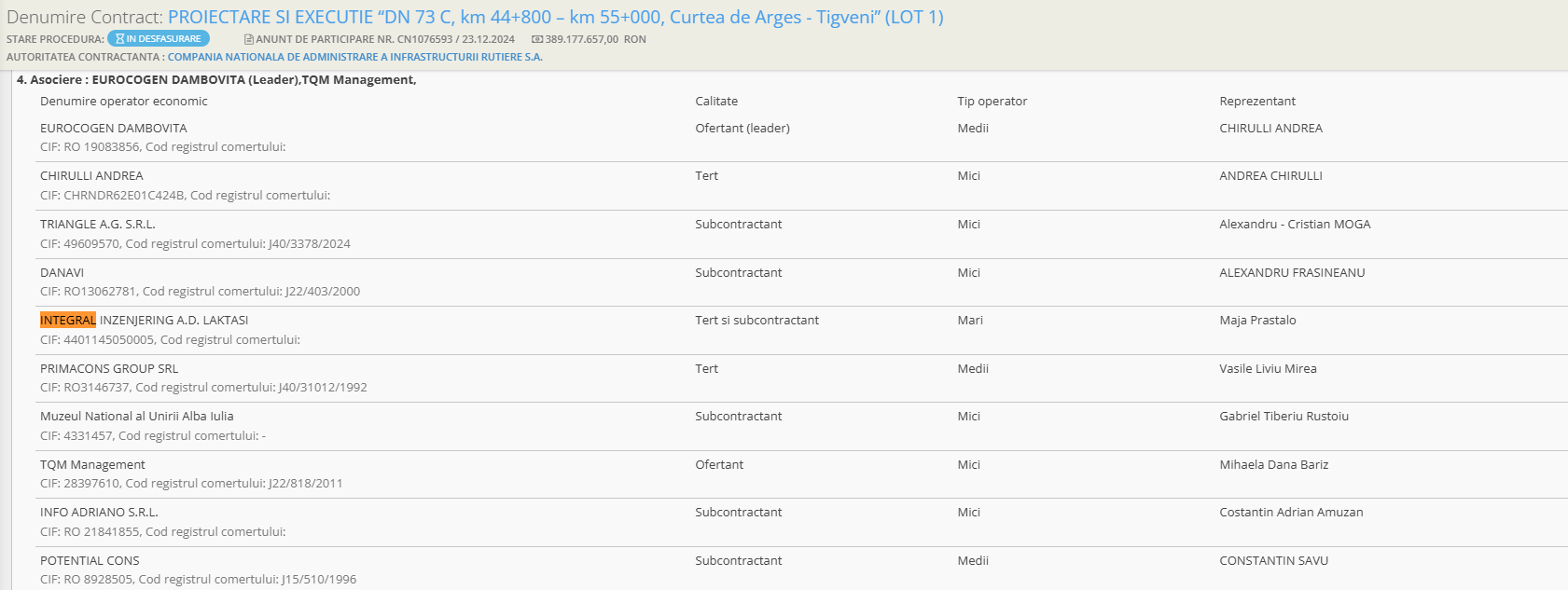Click Muzeul National al Unirii Alba Iulia
Viewport: 1568px width, 590px height.
coord(137,417)
